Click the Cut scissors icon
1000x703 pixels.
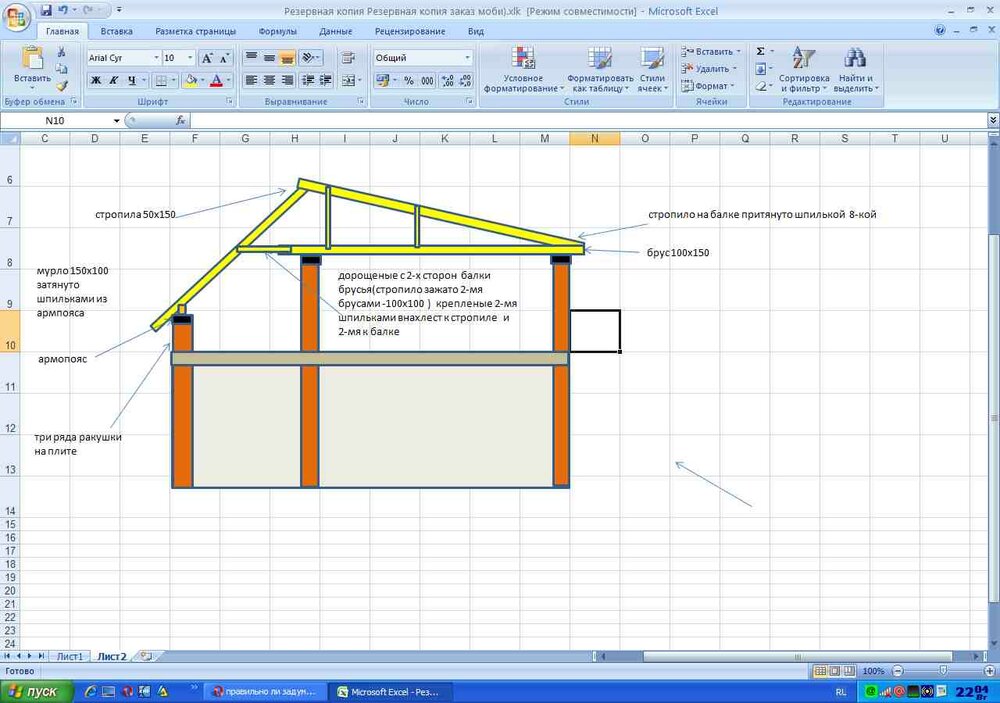point(61,52)
